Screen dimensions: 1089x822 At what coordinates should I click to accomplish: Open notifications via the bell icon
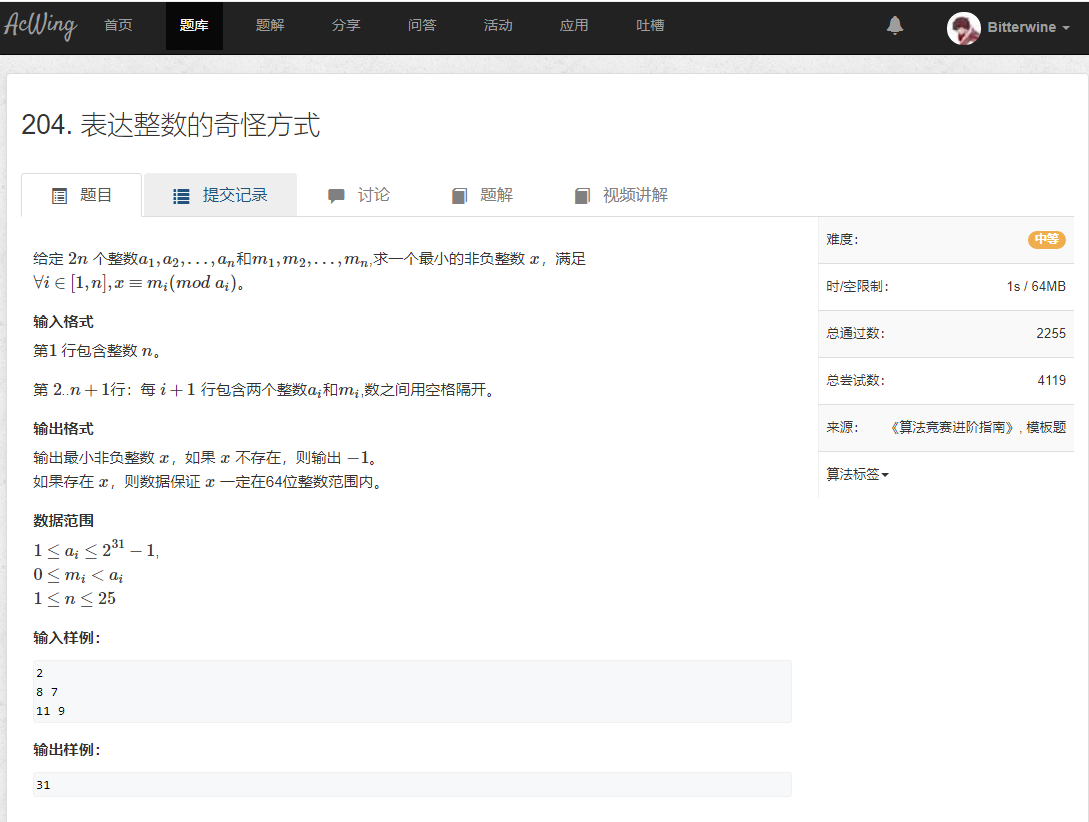coord(894,28)
